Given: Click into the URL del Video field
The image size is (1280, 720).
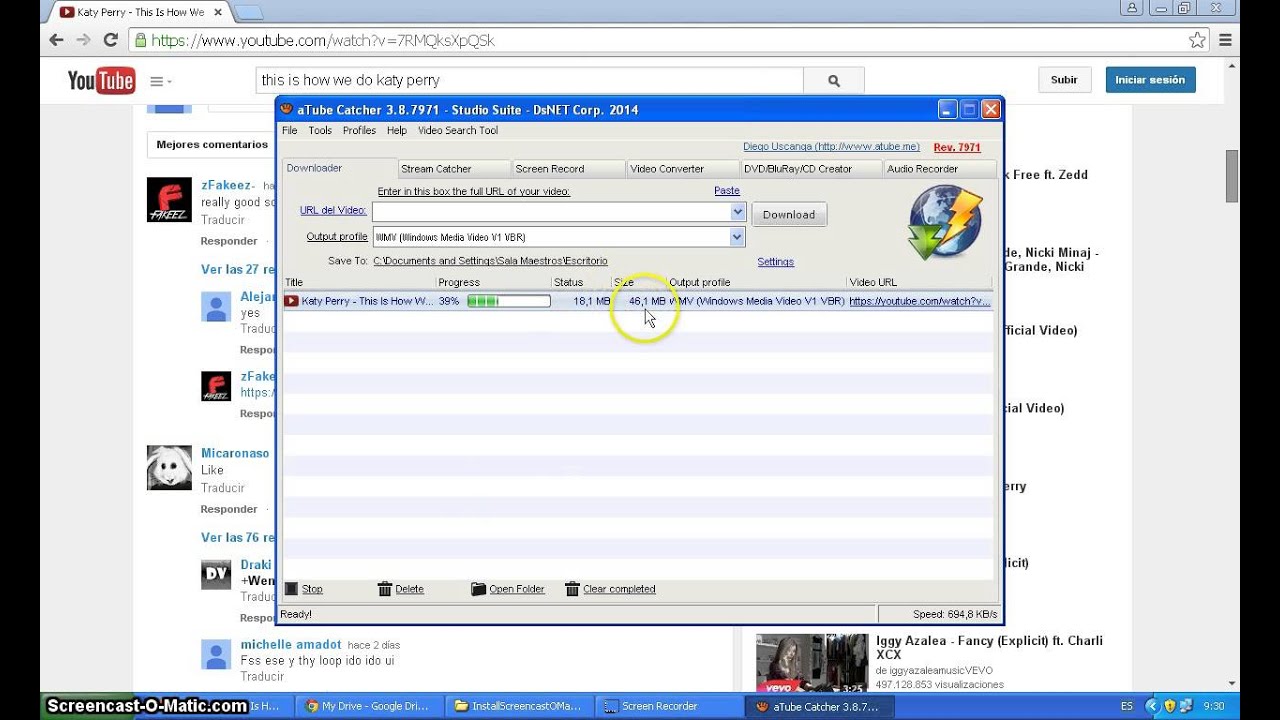Looking at the screenshot, I should [x=551, y=212].
